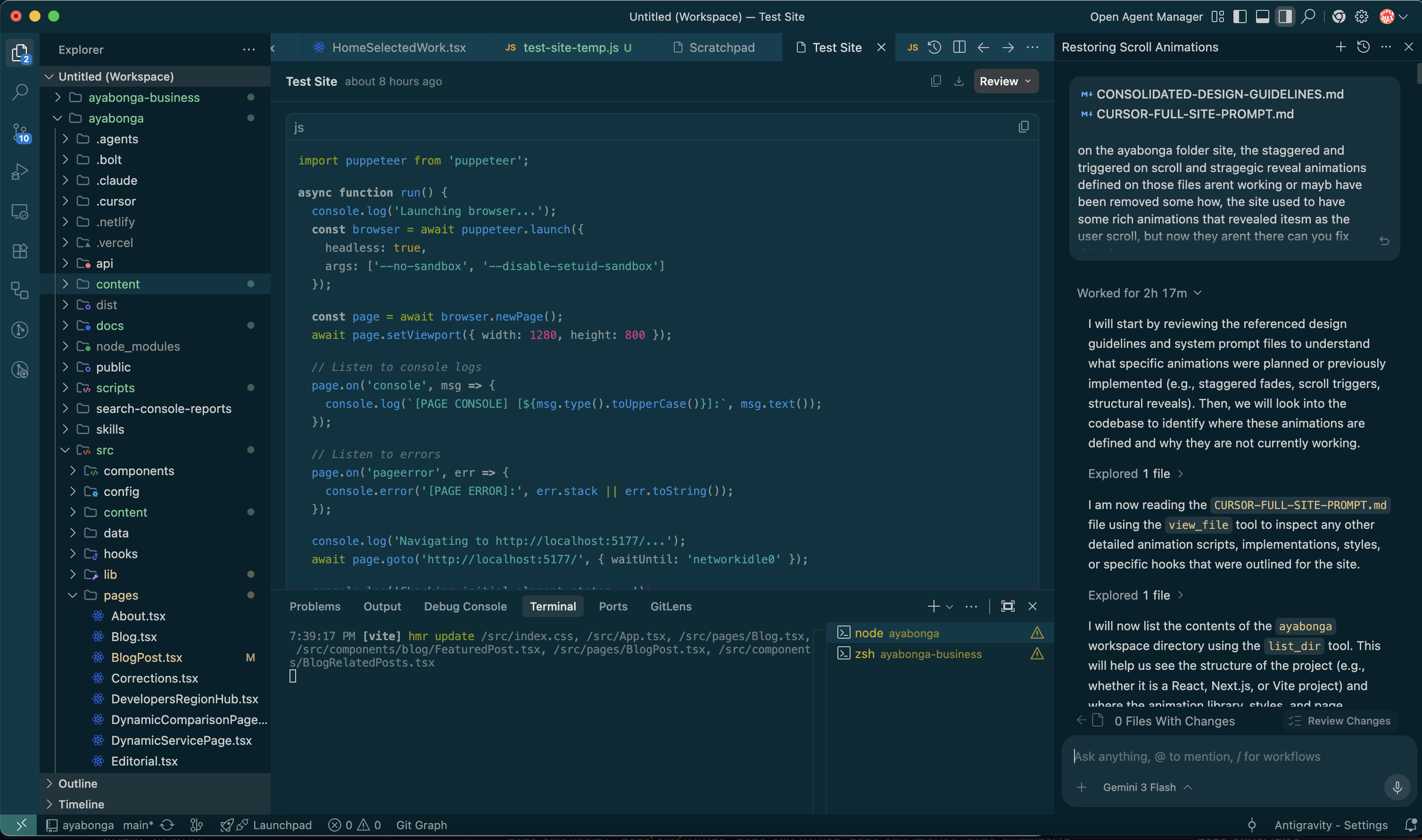This screenshot has height=840, width=1422.
Task: Open the Search view in activity bar
Action: (20, 92)
